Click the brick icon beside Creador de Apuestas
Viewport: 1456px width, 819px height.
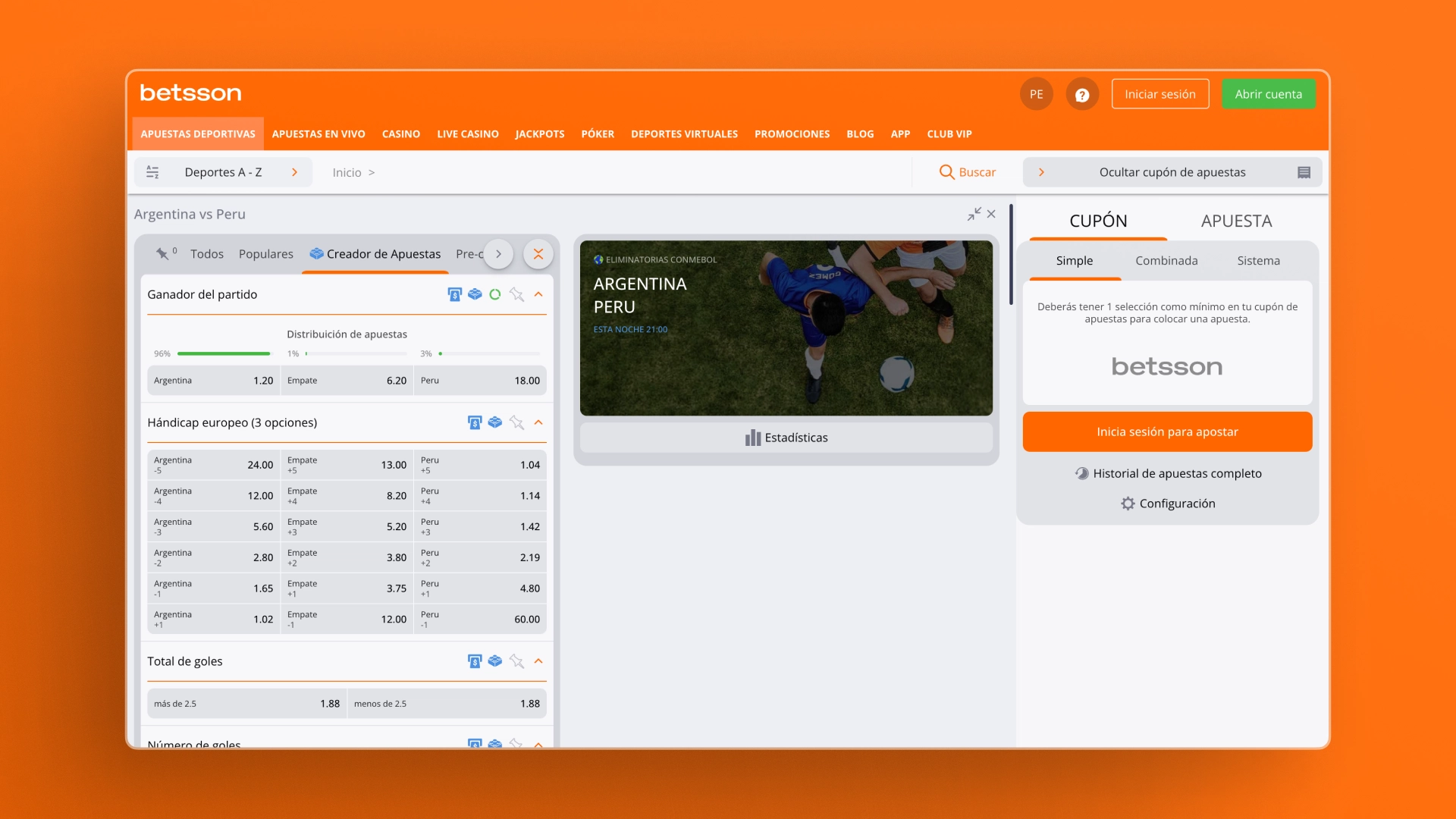click(316, 253)
